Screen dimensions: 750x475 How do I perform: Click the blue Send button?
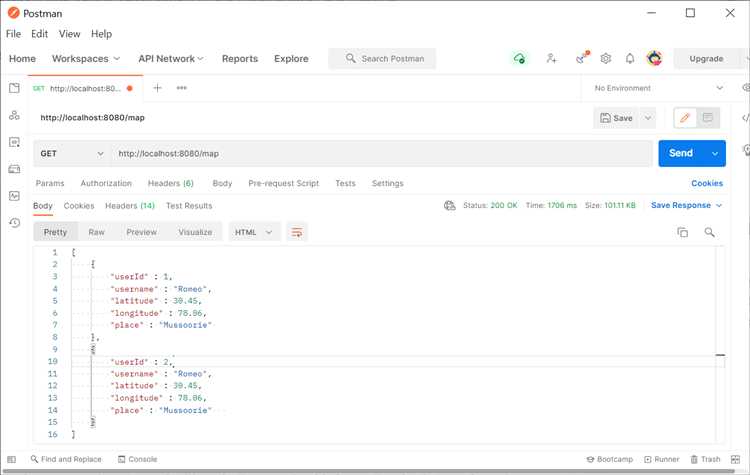tap(680, 153)
